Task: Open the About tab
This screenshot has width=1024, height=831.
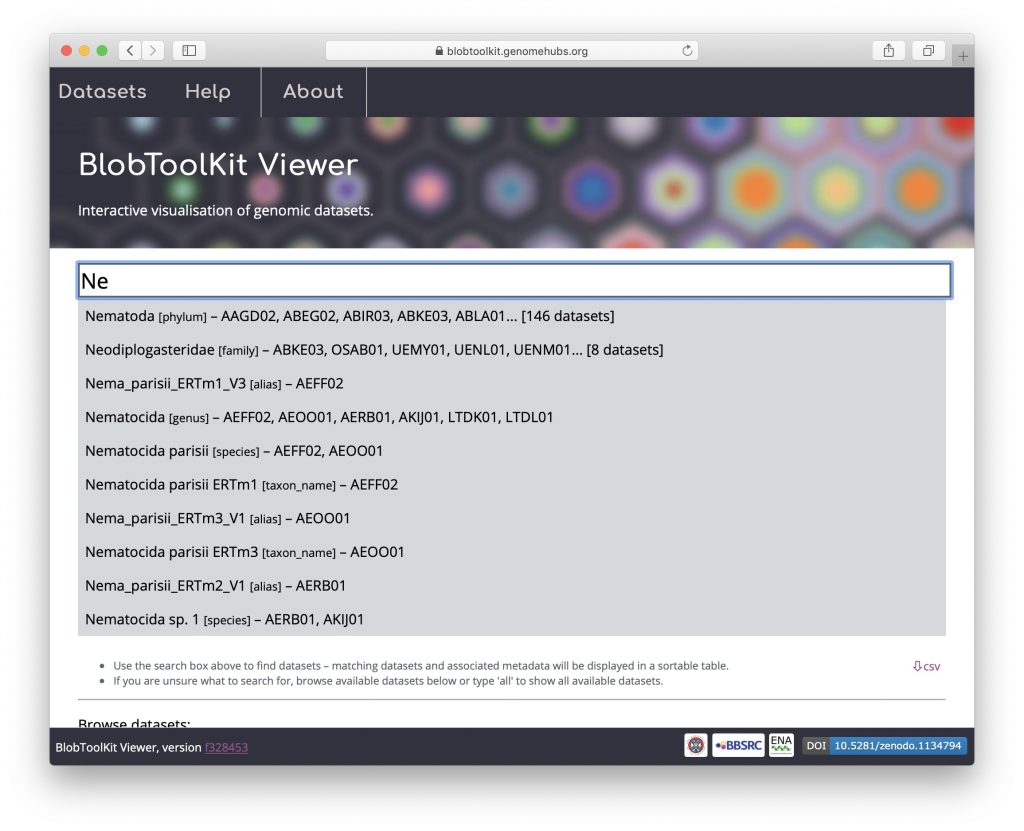Action: click(313, 92)
